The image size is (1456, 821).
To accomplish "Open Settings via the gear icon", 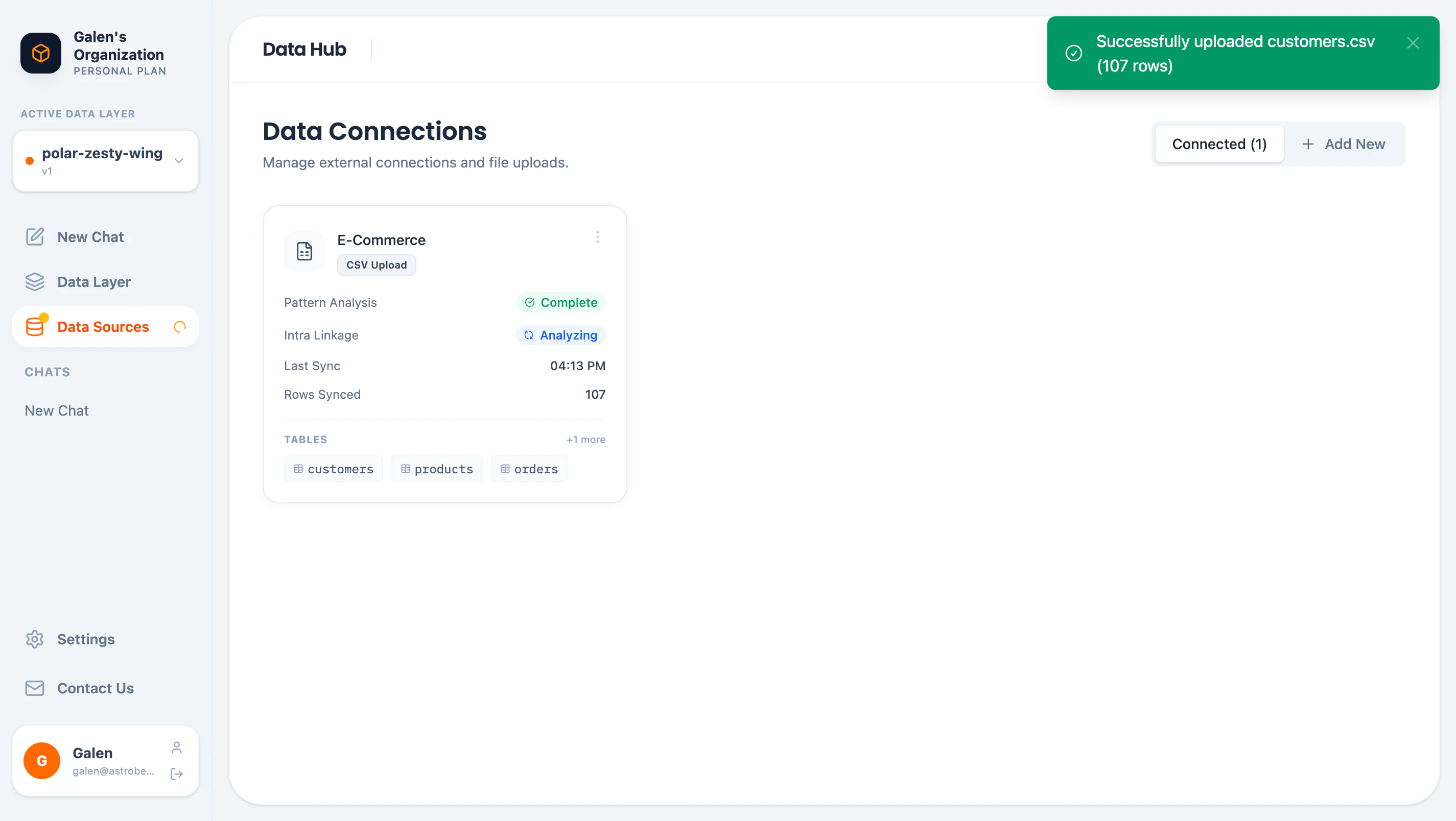I will tap(34, 639).
